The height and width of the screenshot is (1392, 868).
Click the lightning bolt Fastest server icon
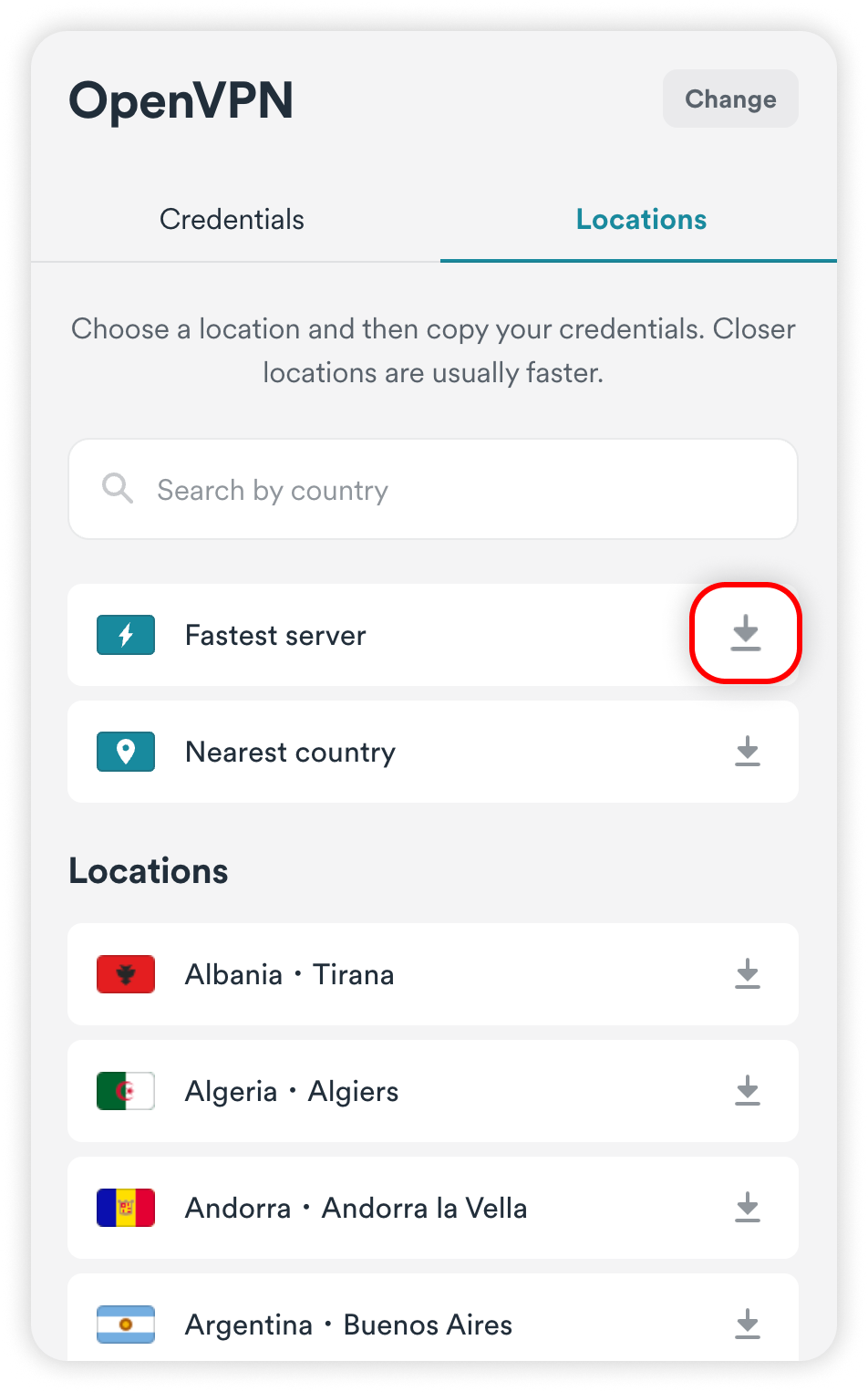coord(126,635)
